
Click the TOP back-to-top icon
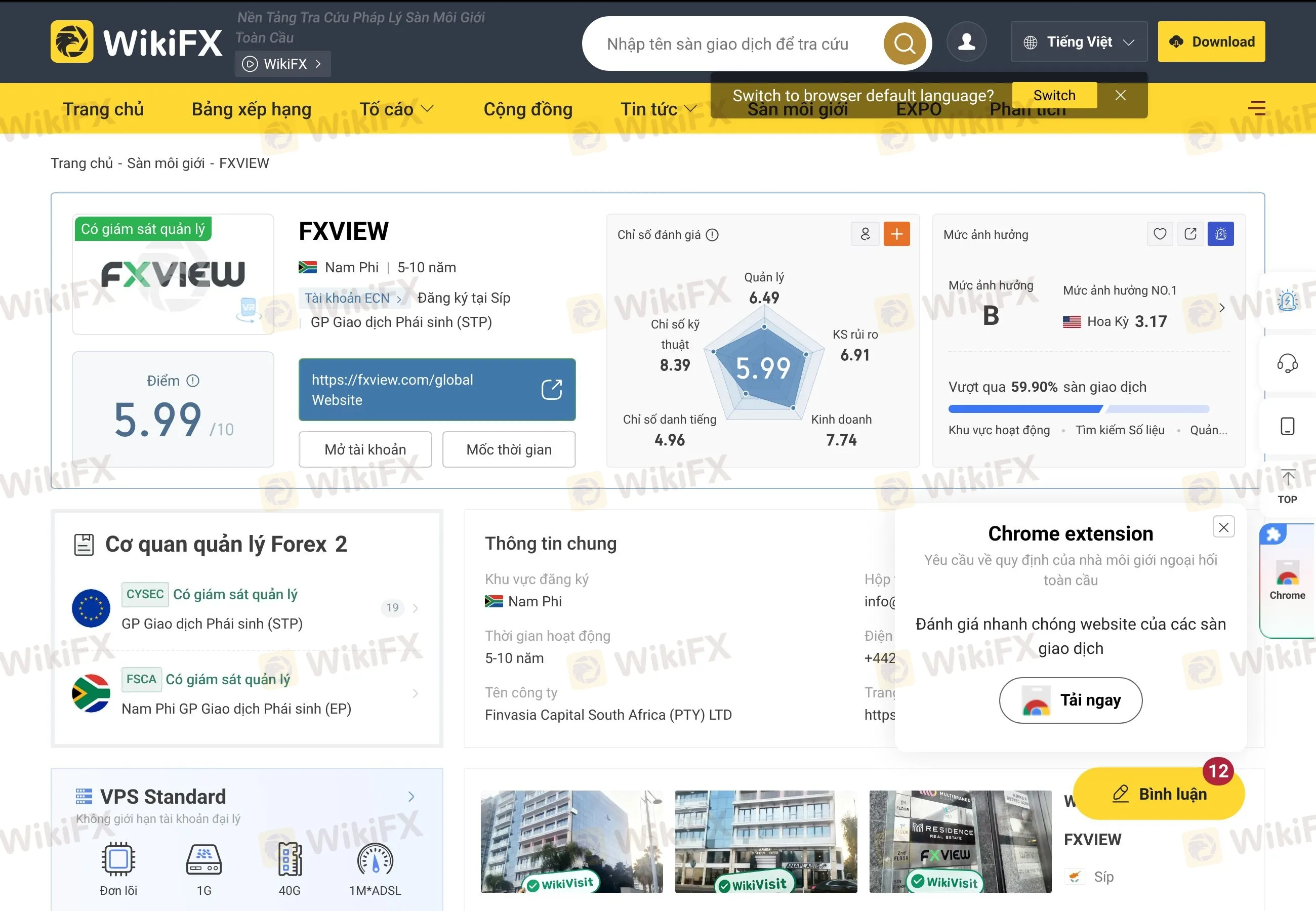pos(1287,487)
